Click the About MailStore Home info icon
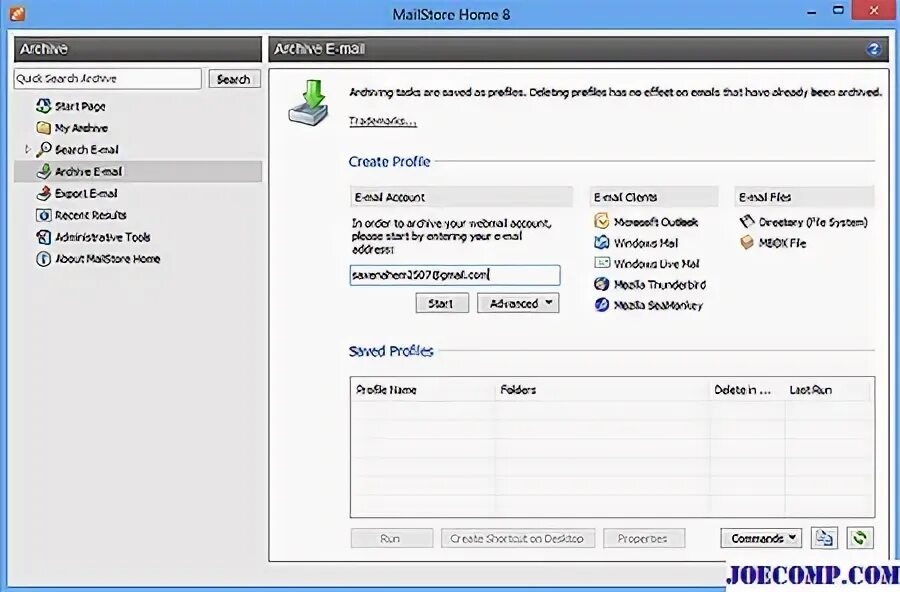 click(x=44, y=258)
